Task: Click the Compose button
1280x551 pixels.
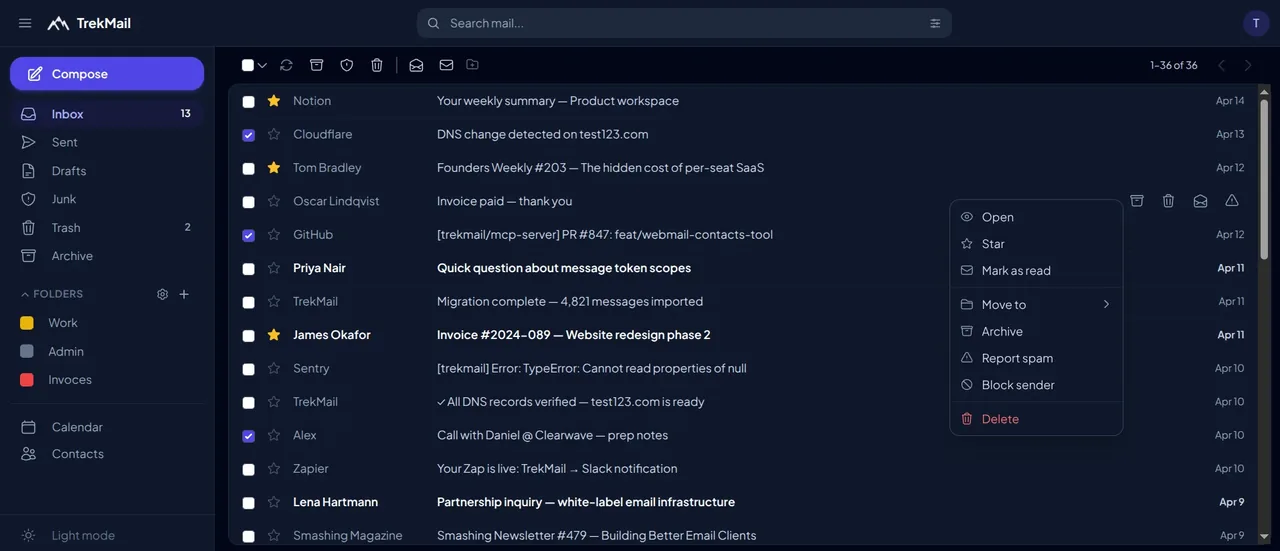Action: (x=107, y=74)
